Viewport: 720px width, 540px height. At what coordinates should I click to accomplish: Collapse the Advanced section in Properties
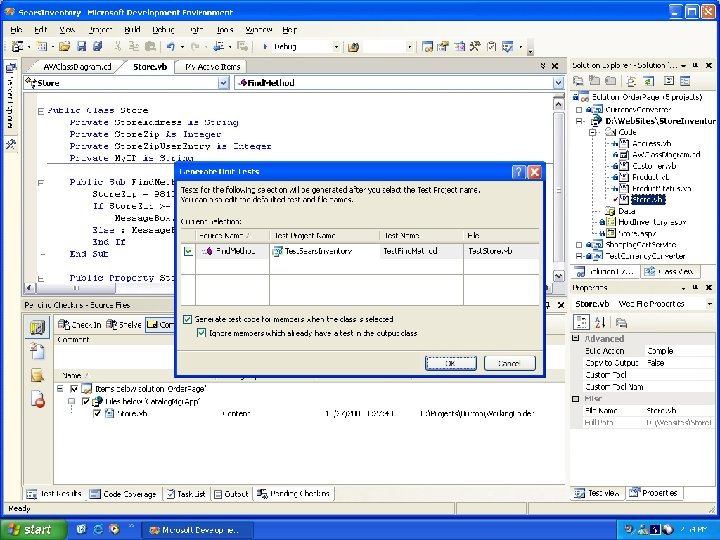tap(576, 339)
